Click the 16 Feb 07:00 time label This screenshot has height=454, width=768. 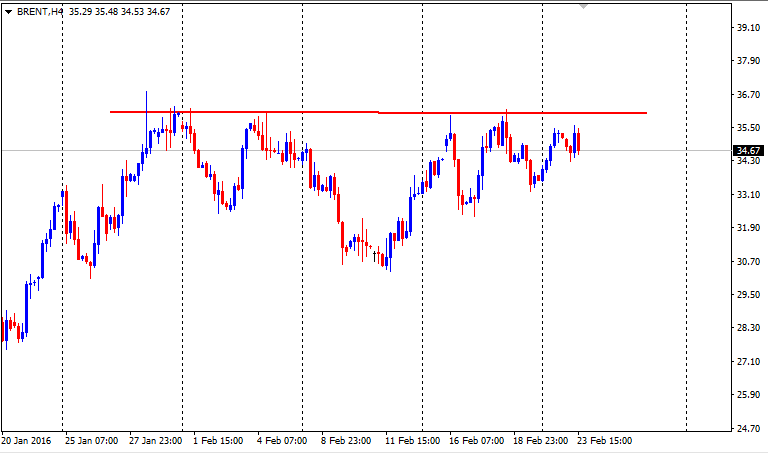477,441
